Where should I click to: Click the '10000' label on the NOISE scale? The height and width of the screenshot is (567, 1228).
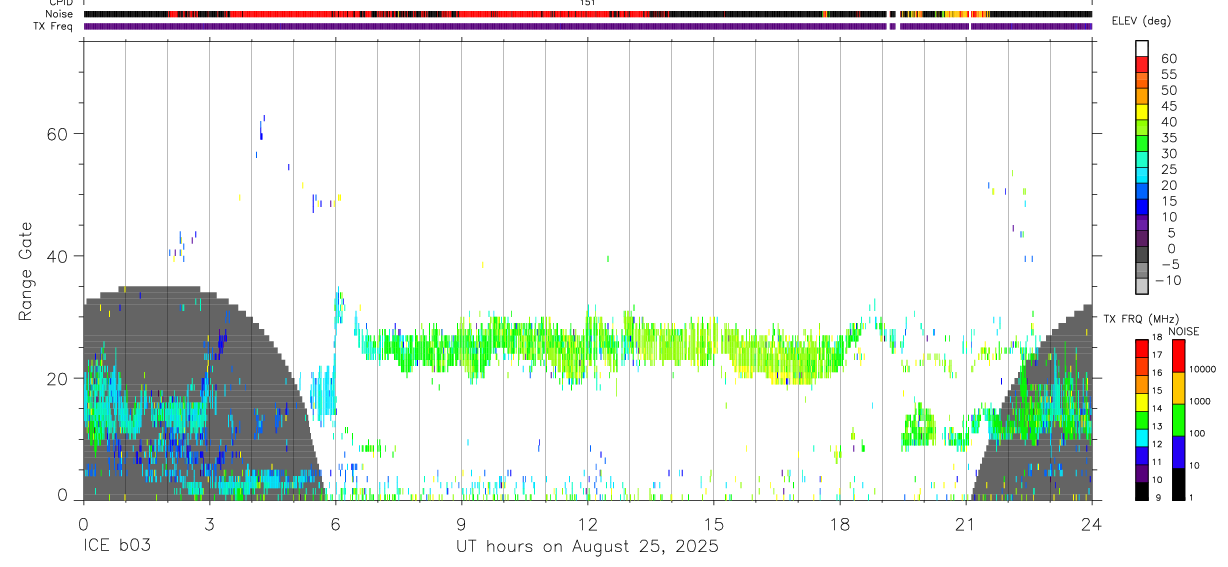pos(1202,370)
